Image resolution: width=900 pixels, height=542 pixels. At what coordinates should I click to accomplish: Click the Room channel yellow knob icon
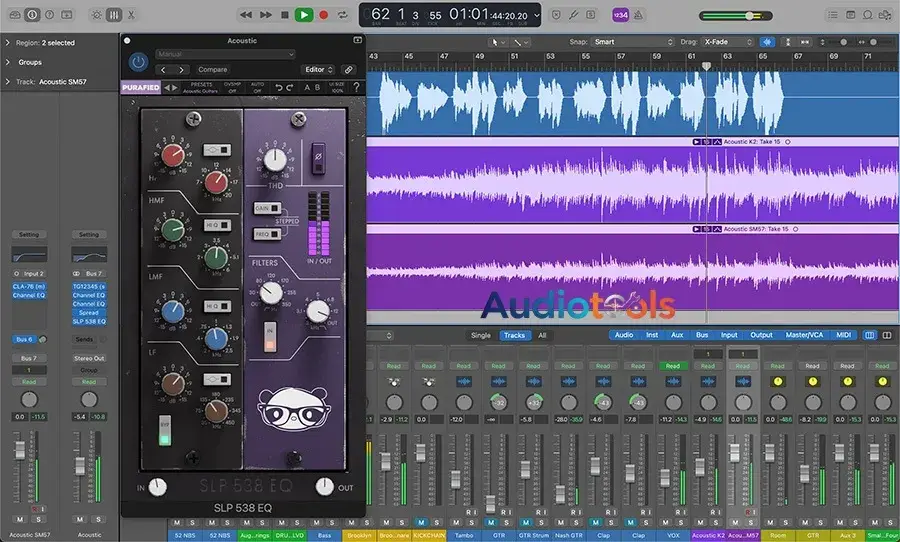778,381
